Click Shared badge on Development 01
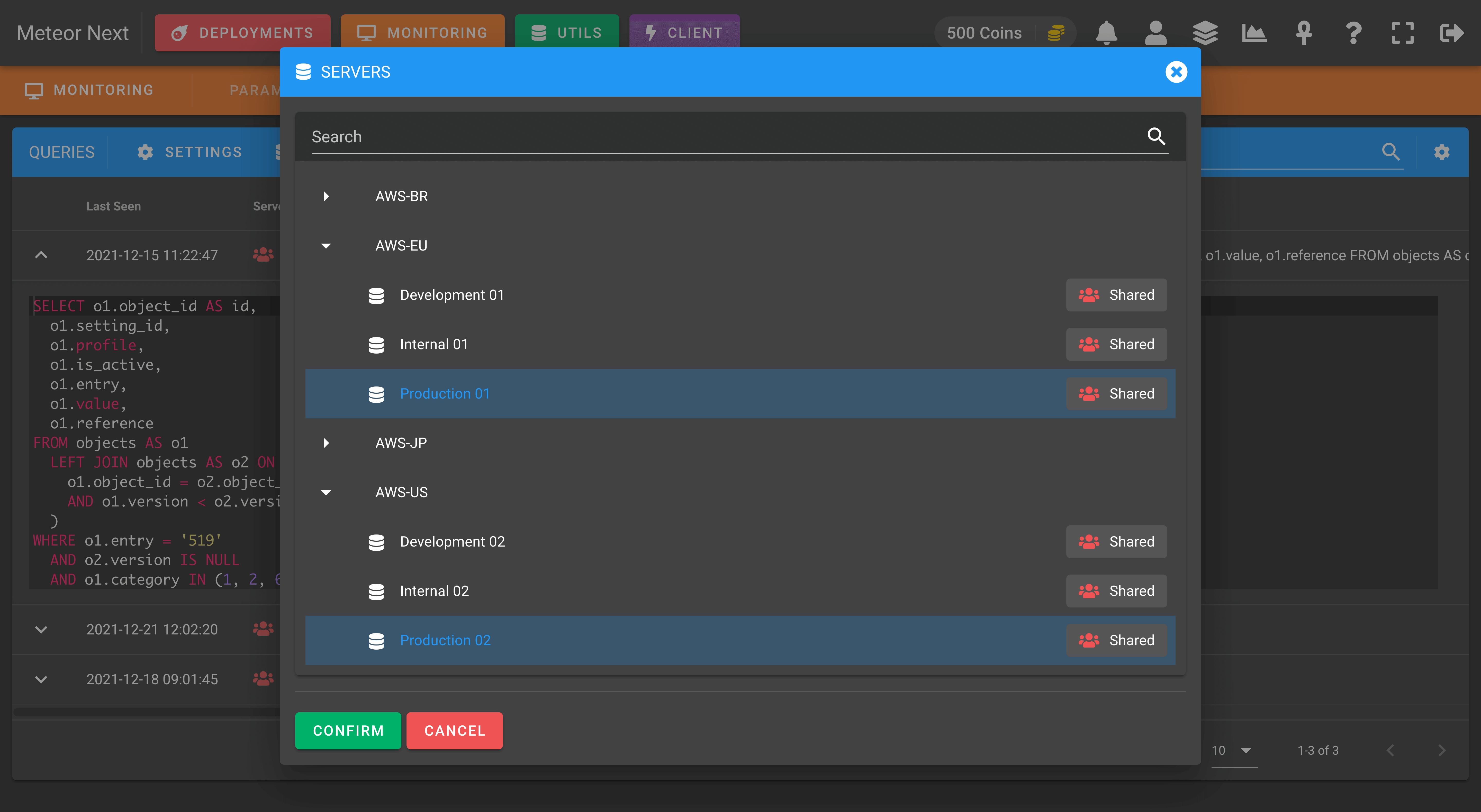The width and height of the screenshot is (1481, 812). click(x=1116, y=295)
